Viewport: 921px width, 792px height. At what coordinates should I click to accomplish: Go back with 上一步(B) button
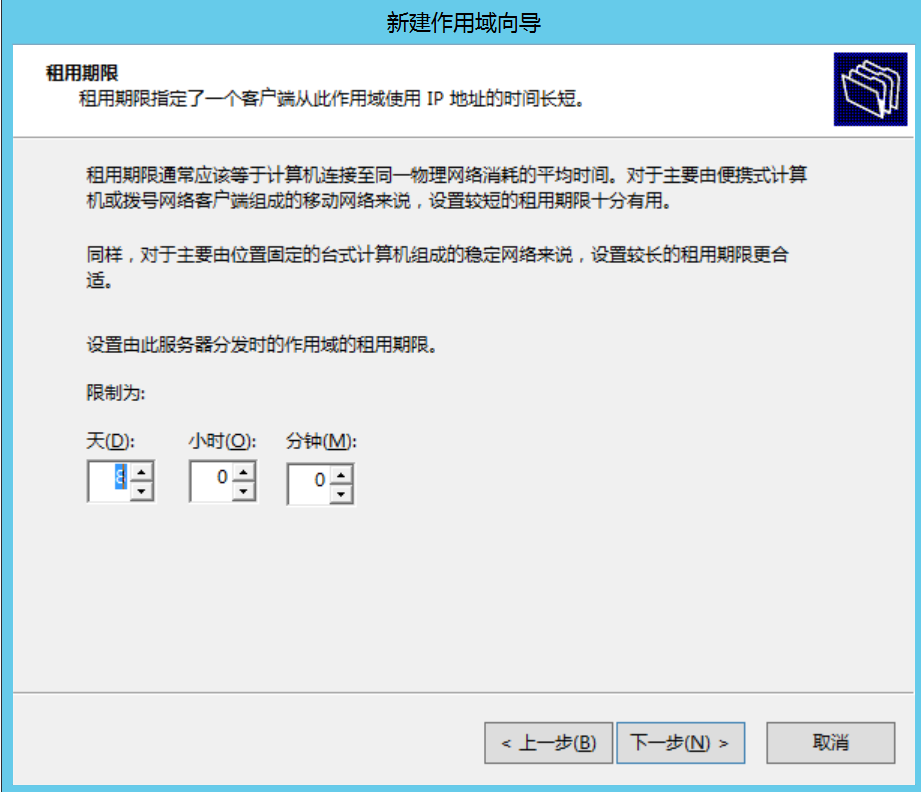tap(549, 743)
